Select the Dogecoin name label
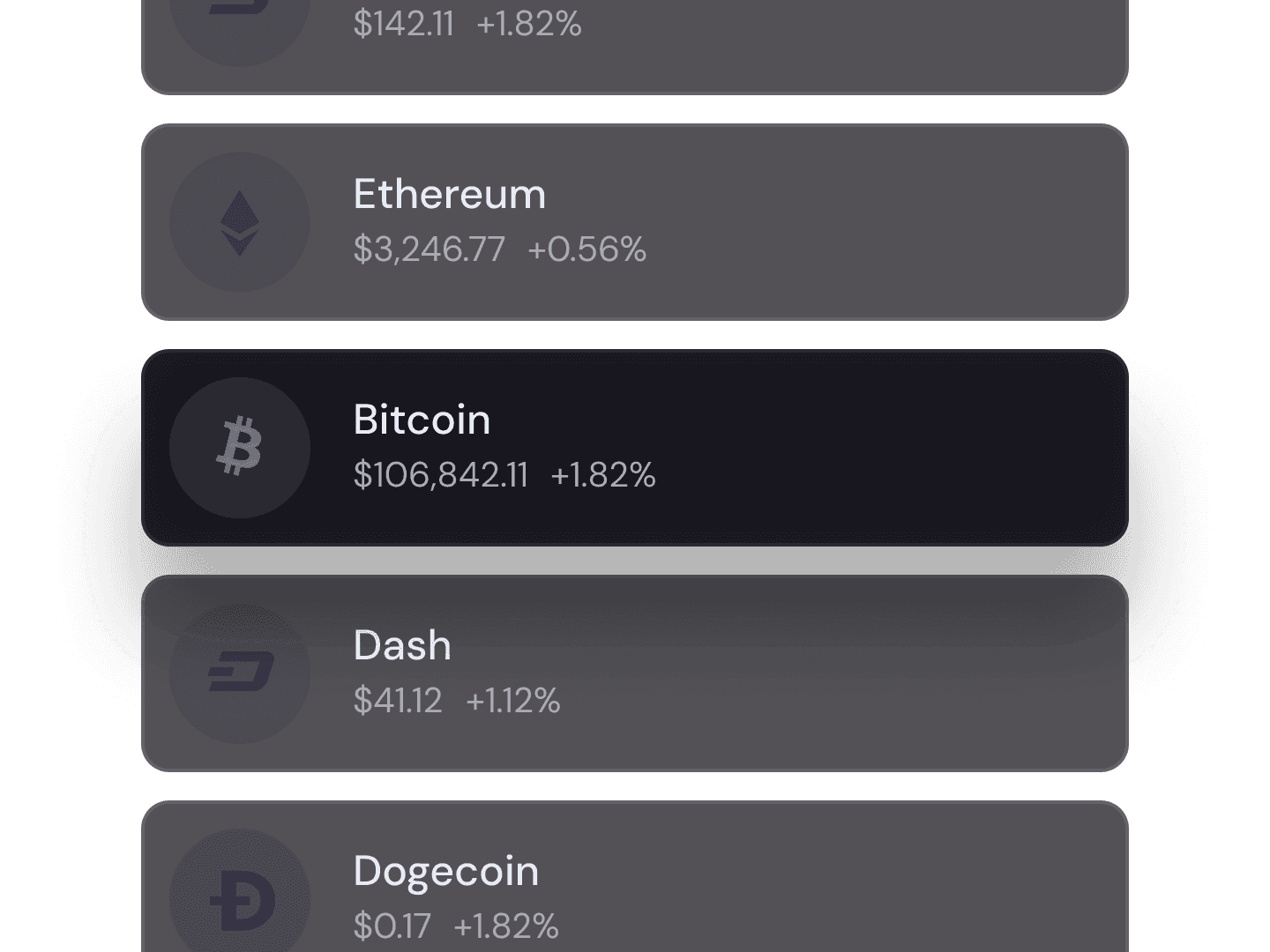The image size is (1270, 952). pyautogui.click(x=445, y=871)
